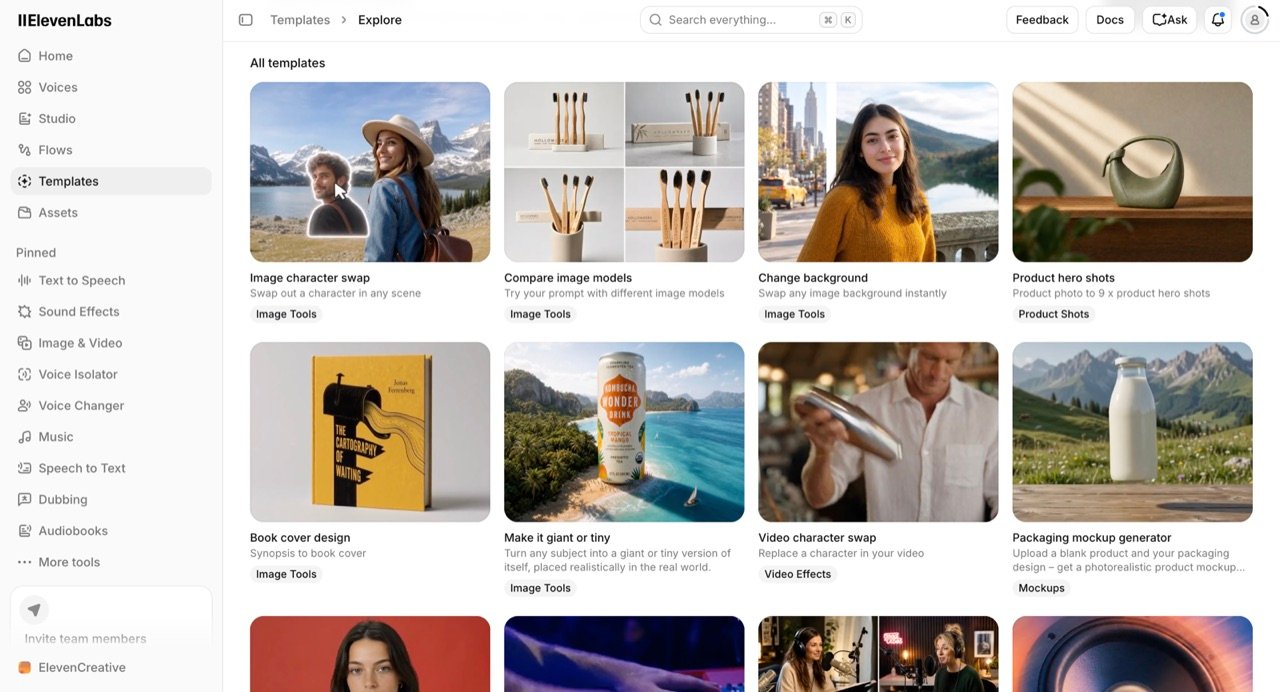Open the user profile avatar
Screen dimensions: 1280x692
click(x=1254, y=20)
